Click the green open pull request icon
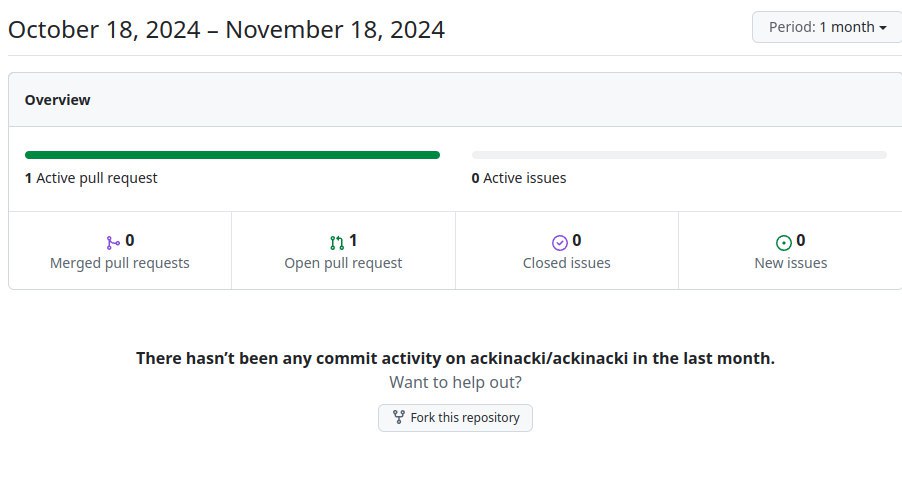 click(336, 242)
